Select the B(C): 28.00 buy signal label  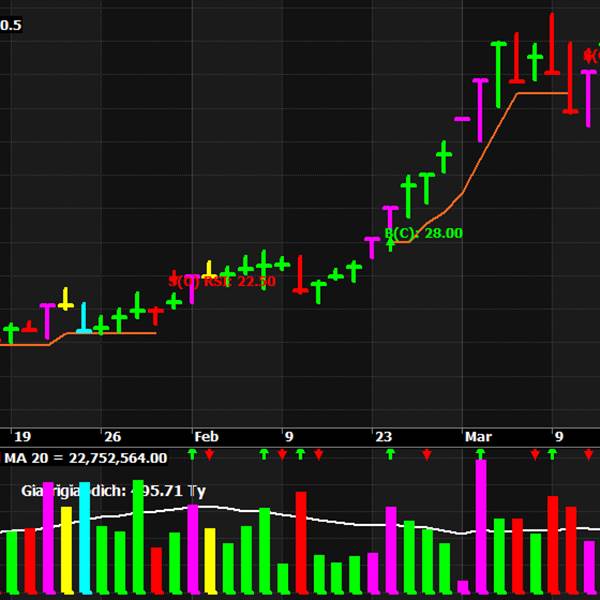[424, 233]
